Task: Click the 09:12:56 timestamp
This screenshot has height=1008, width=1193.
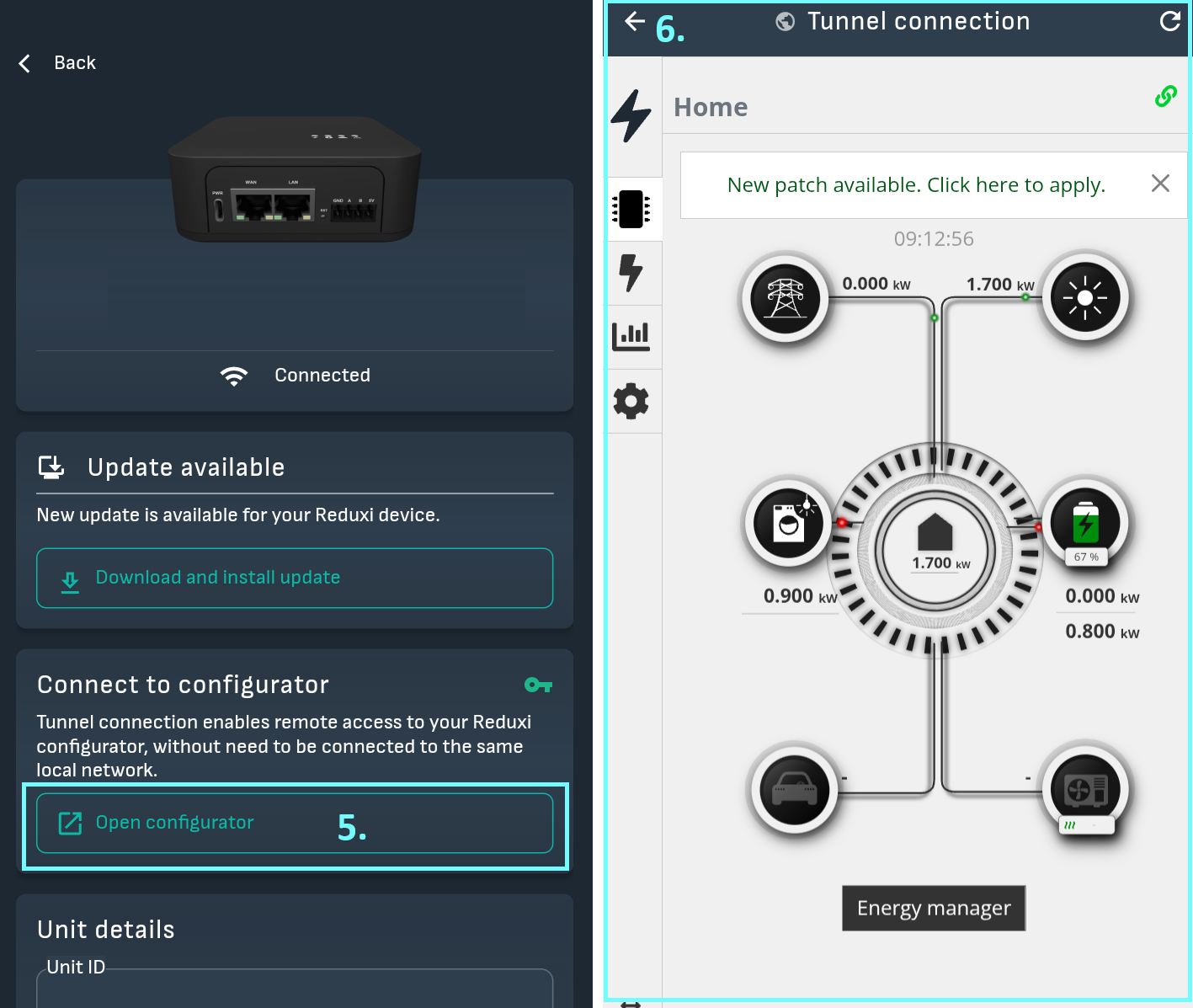Action: pos(934,239)
